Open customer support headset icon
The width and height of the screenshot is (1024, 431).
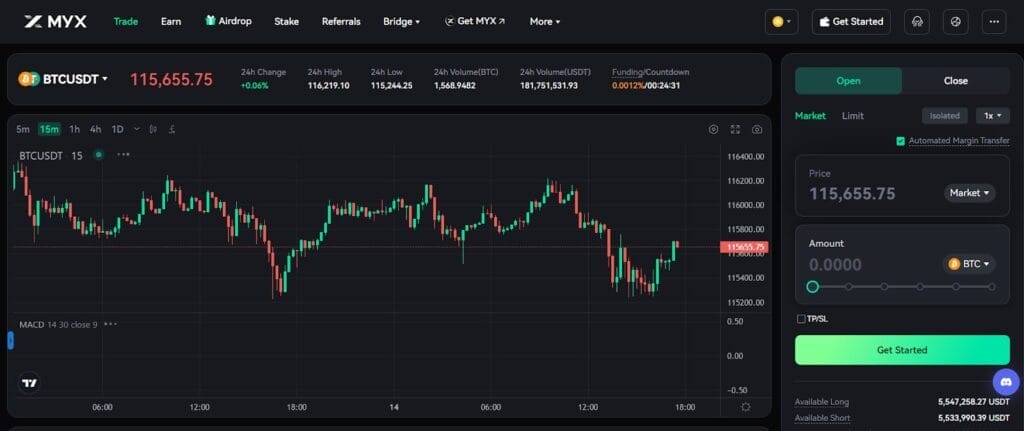[x=916, y=21]
